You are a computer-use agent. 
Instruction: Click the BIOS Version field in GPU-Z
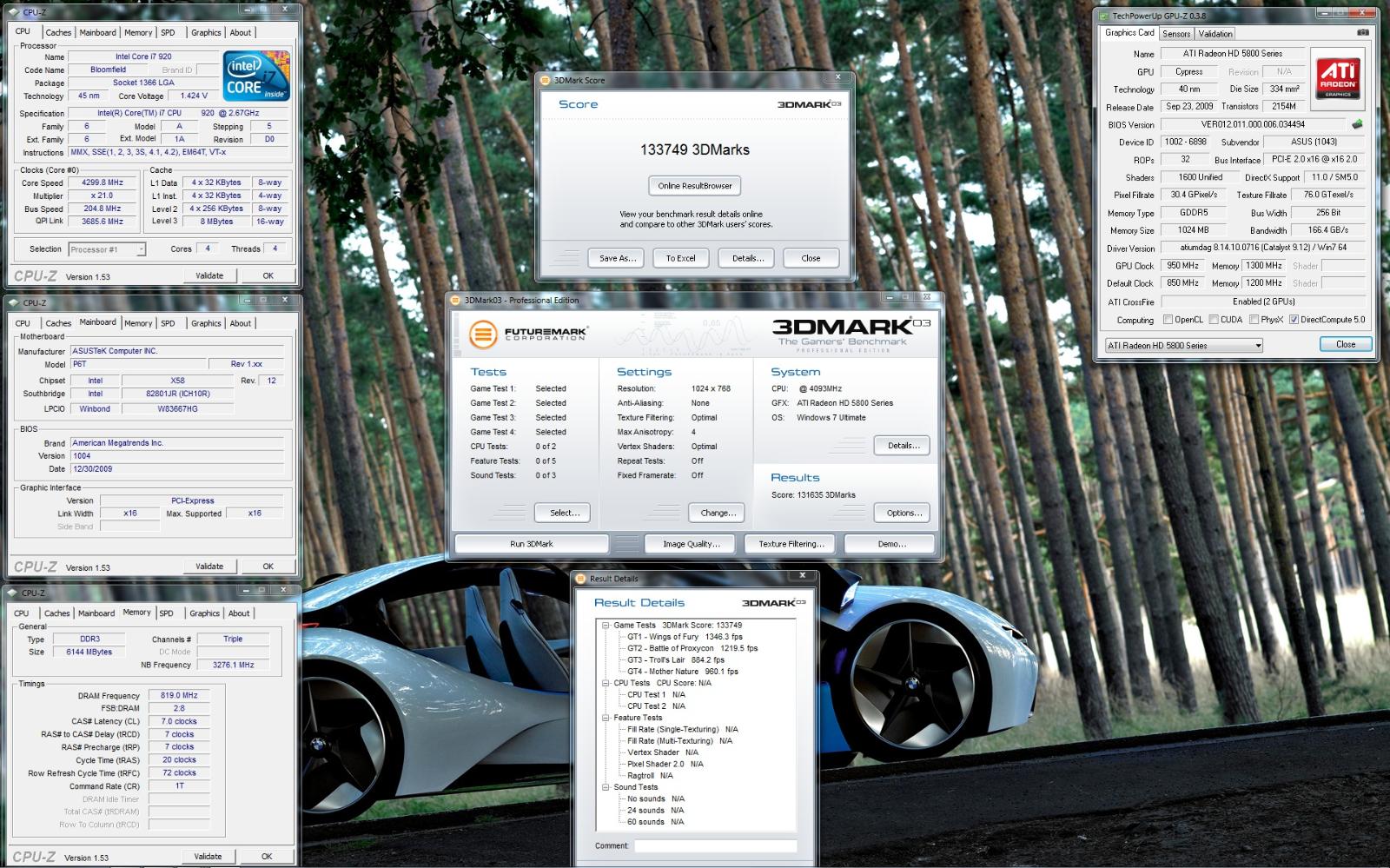point(1253,124)
